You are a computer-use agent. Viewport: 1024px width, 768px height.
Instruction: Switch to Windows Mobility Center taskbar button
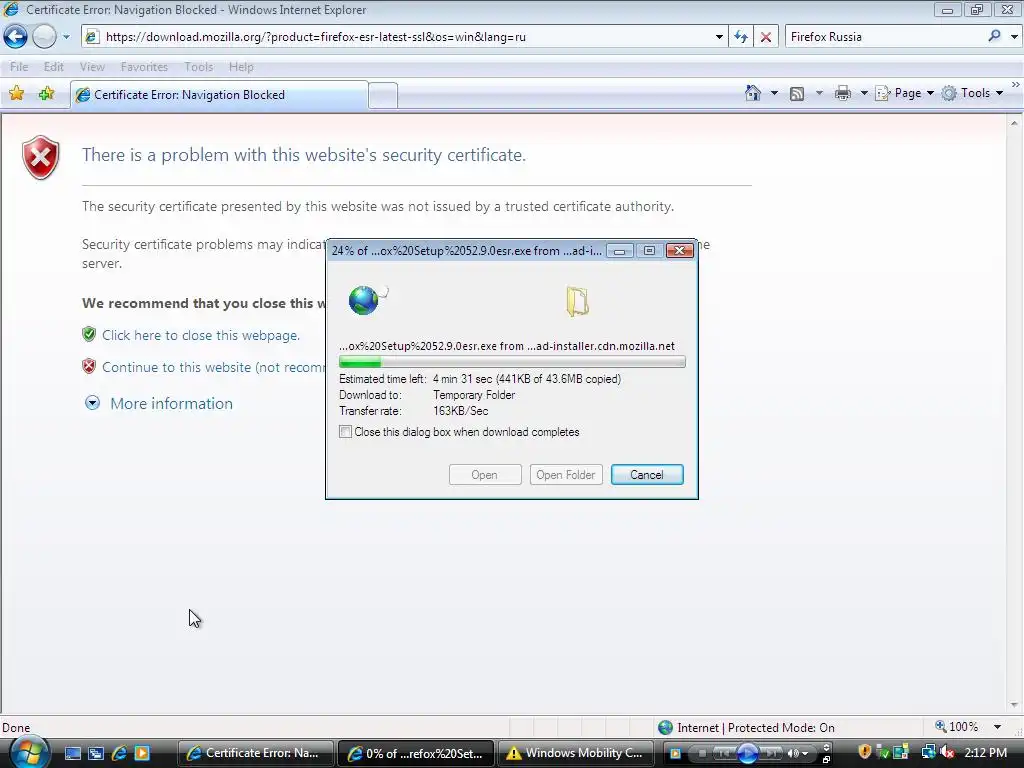point(576,753)
